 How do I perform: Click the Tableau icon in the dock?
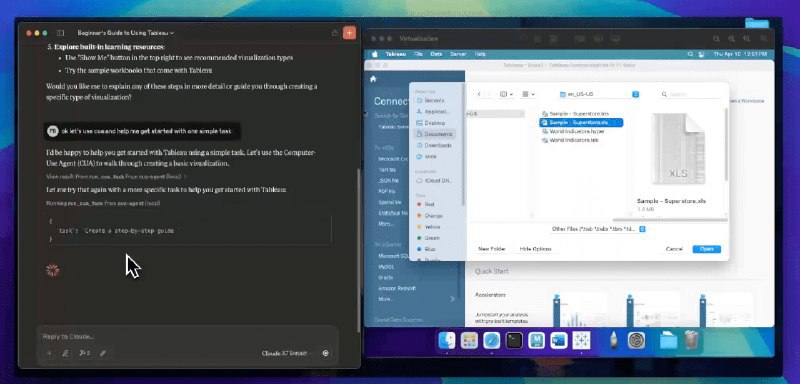[x=581, y=340]
